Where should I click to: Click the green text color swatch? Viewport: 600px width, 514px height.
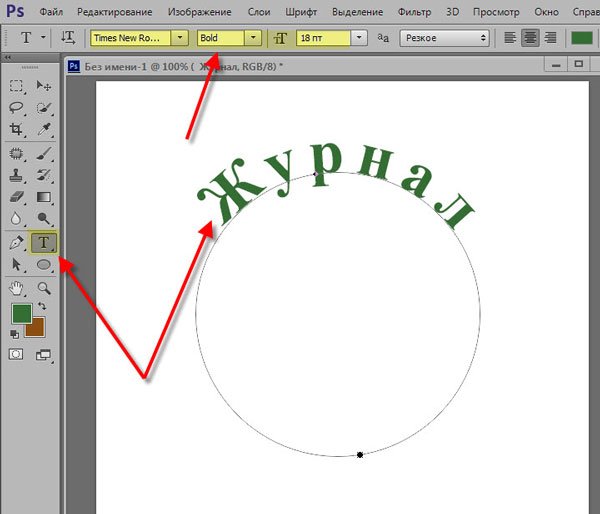point(581,37)
